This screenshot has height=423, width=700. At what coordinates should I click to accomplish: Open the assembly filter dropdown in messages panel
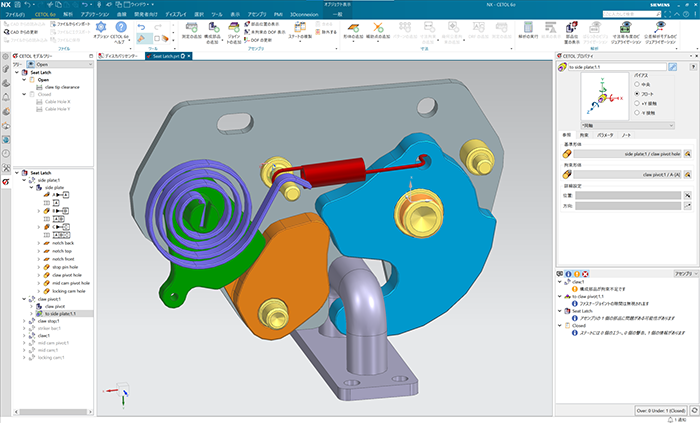pos(685,274)
